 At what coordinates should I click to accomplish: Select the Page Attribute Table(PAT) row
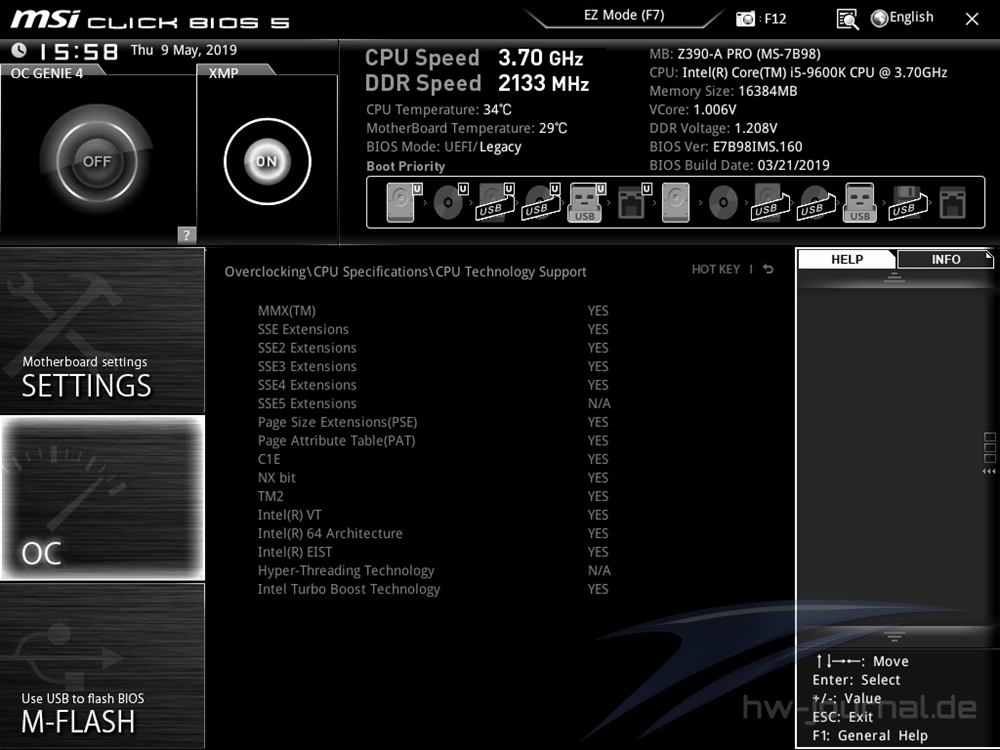[434, 441]
